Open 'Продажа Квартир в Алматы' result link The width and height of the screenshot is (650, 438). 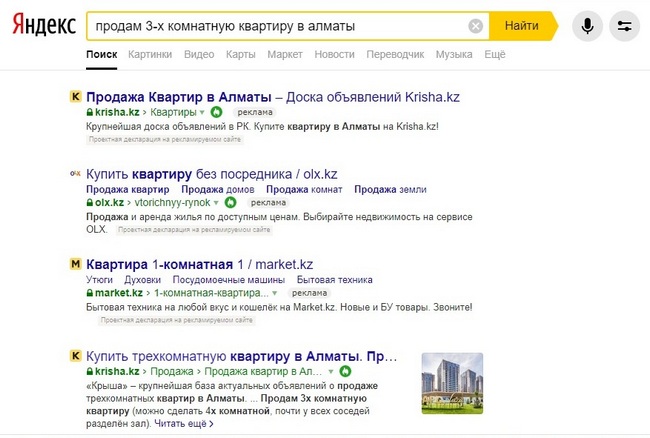tap(179, 97)
